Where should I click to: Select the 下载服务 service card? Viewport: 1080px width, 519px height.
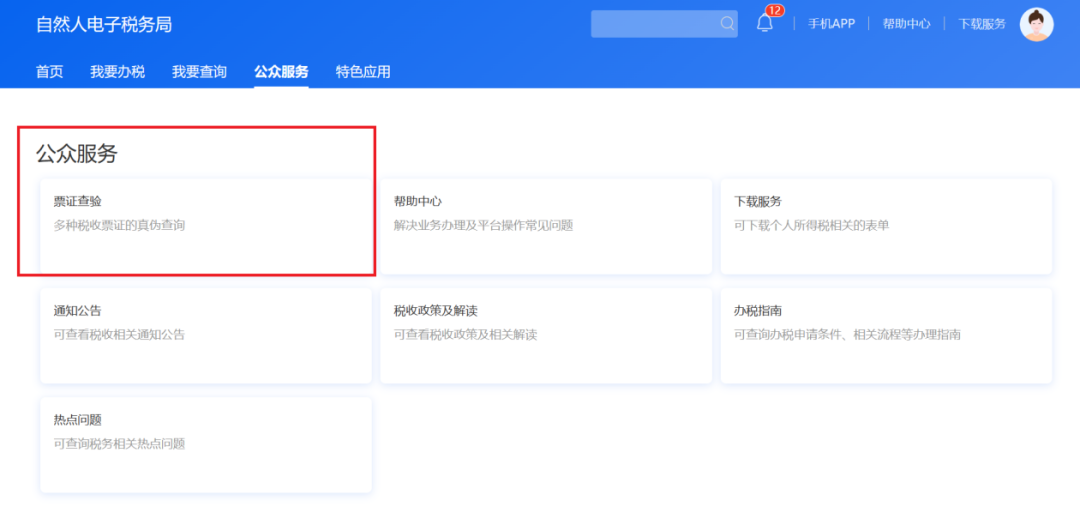(885, 225)
